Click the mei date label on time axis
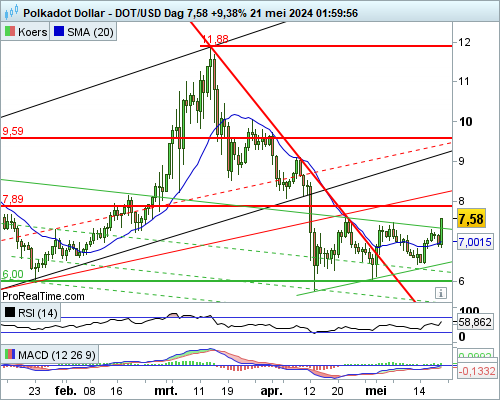The image size is (500, 400). pyautogui.click(x=376, y=390)
